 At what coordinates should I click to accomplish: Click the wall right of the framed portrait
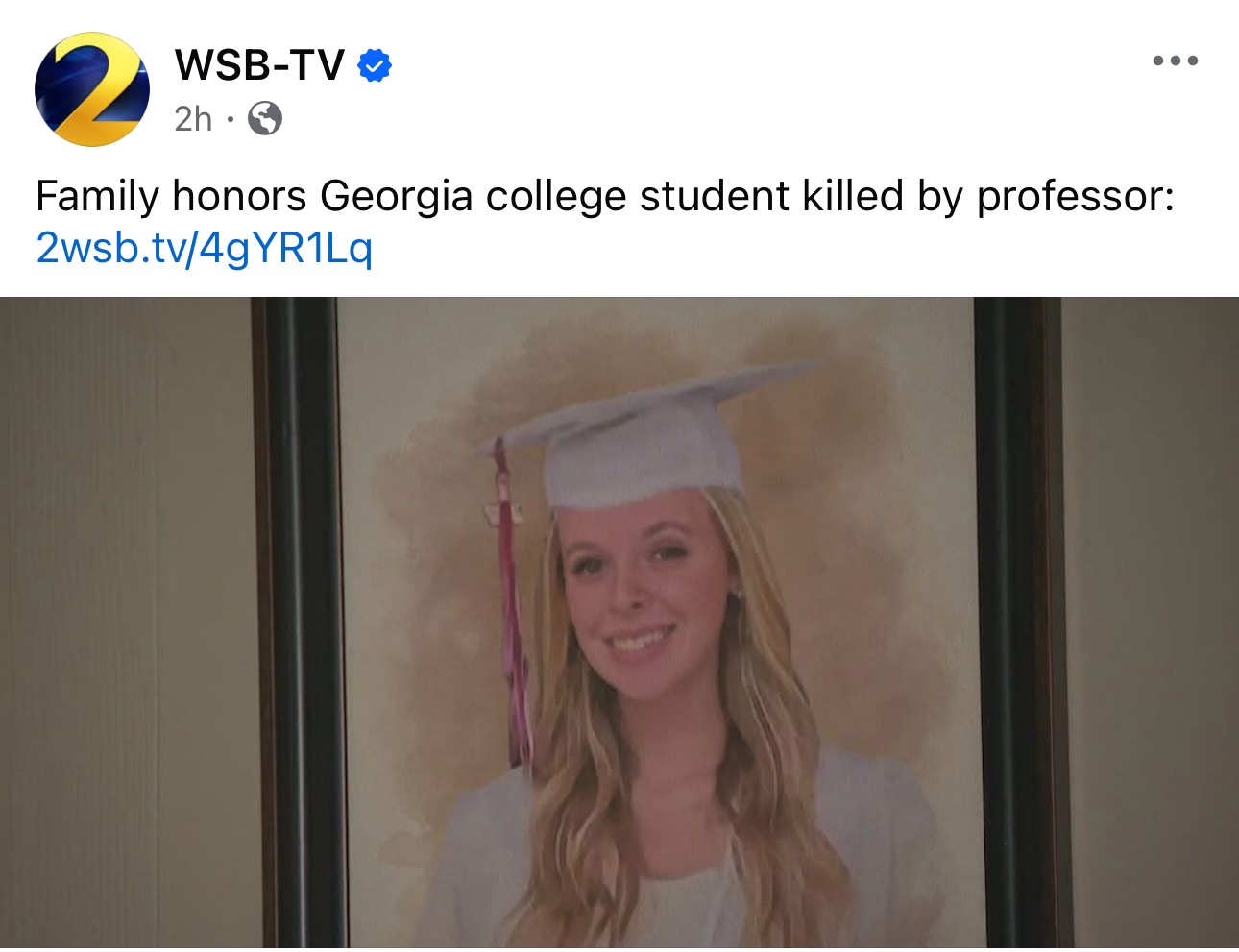(x=1153, y=624)
